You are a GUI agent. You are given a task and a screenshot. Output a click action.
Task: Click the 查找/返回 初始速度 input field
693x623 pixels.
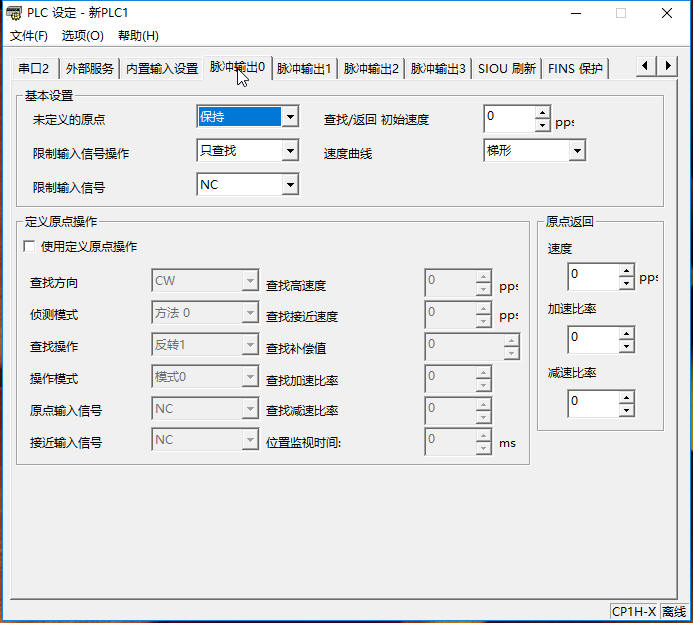click(508, 118)
